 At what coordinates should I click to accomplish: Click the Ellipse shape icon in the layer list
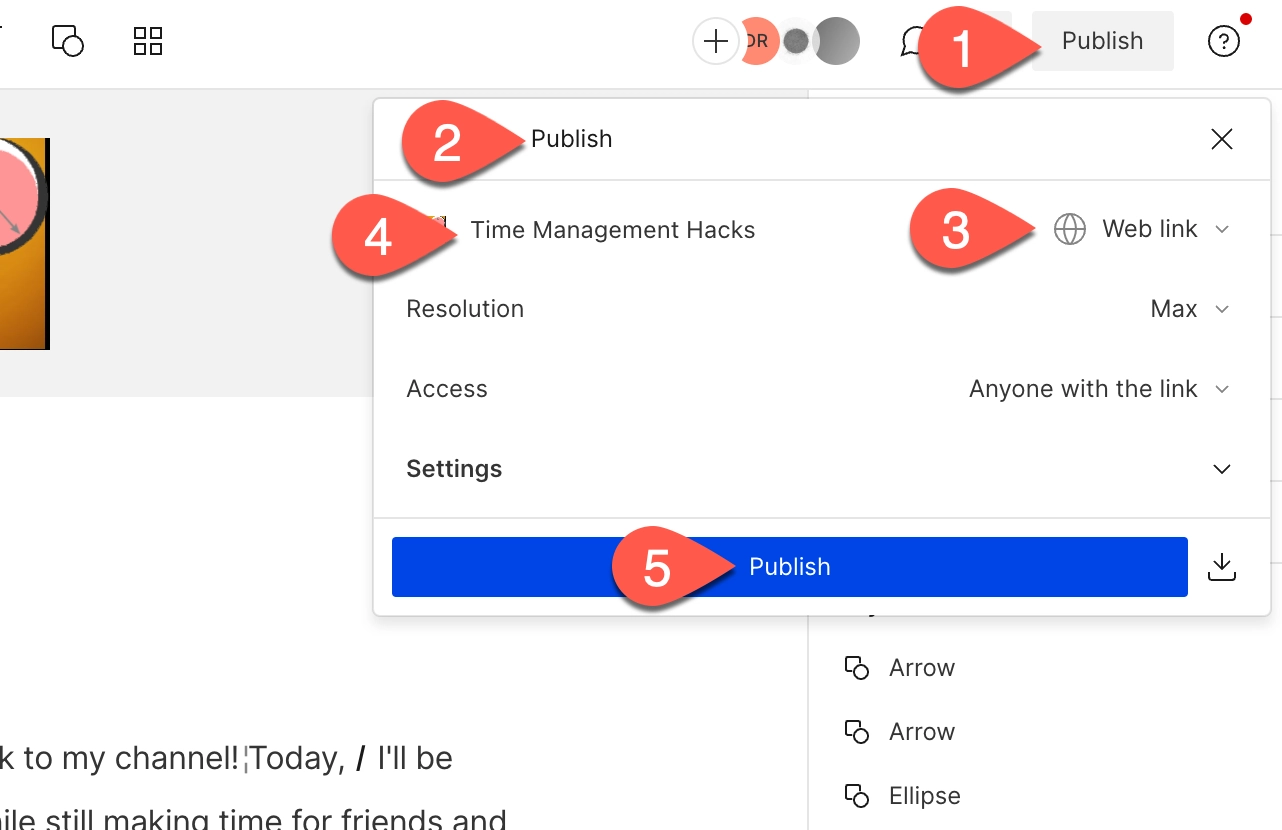(x=857, y=795)
